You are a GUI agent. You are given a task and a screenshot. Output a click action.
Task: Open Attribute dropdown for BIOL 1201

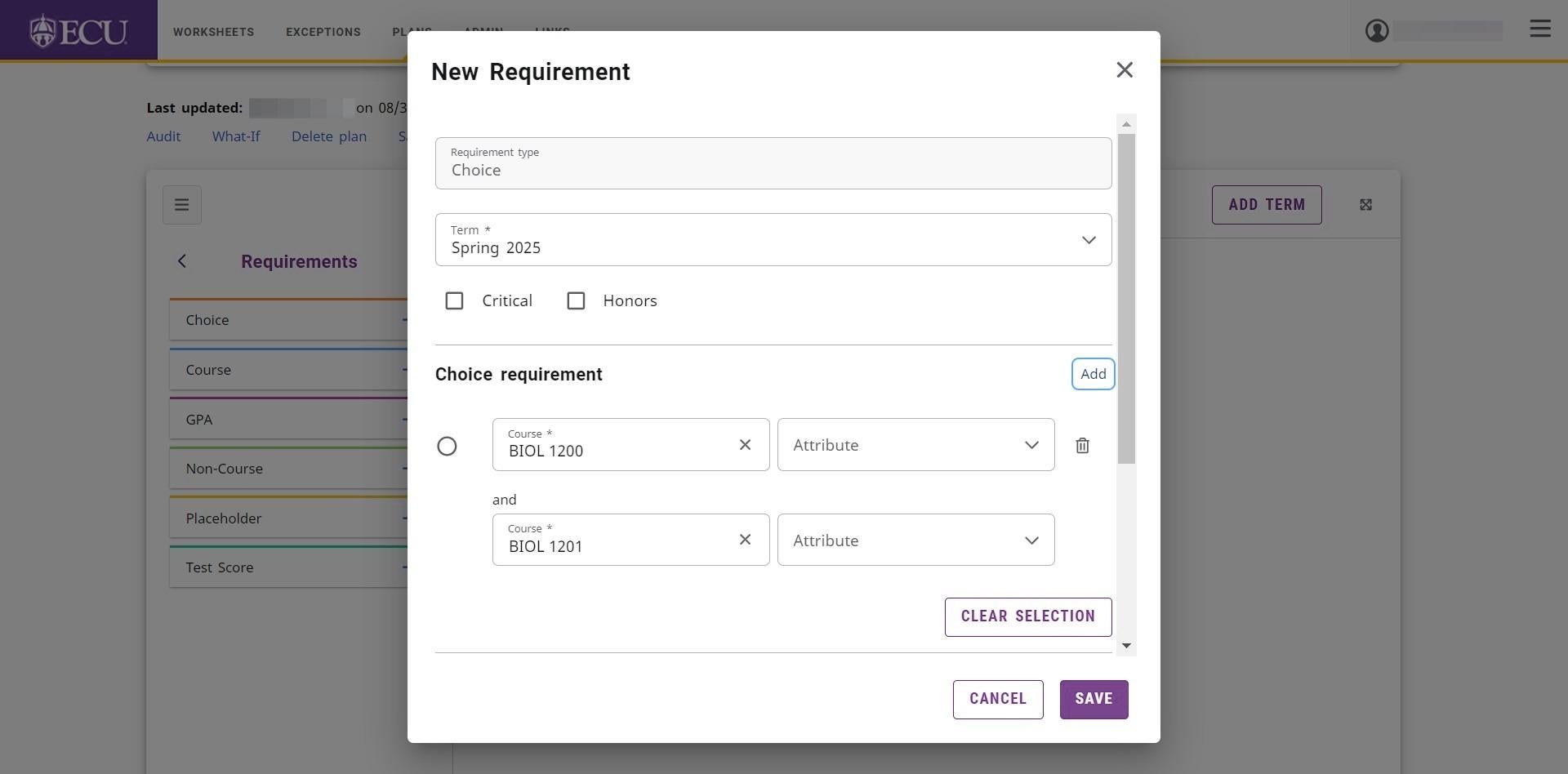(915, 540)
